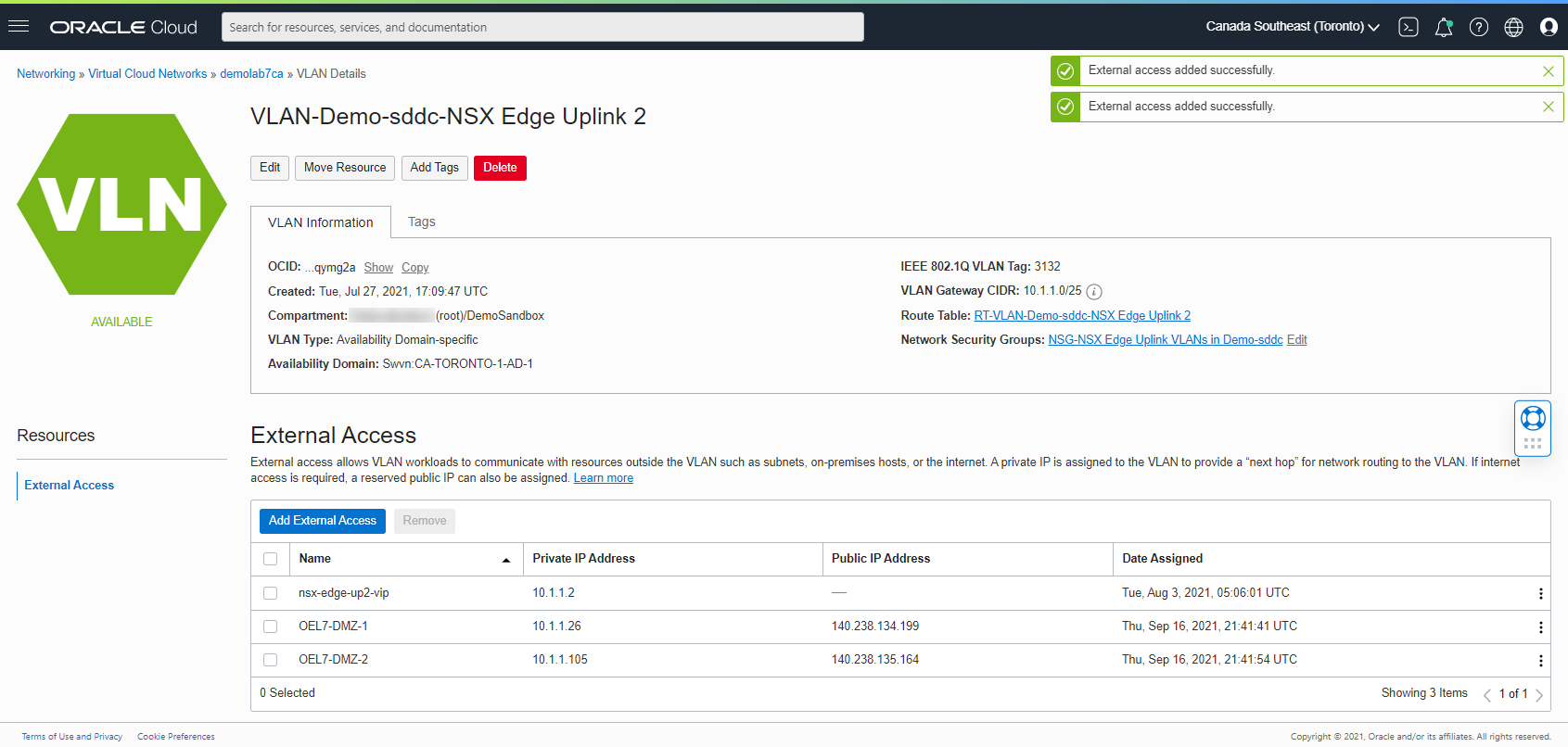Select External Access in Resources sidebar
Screen dimensions: 1568x747
pos(69,485)
